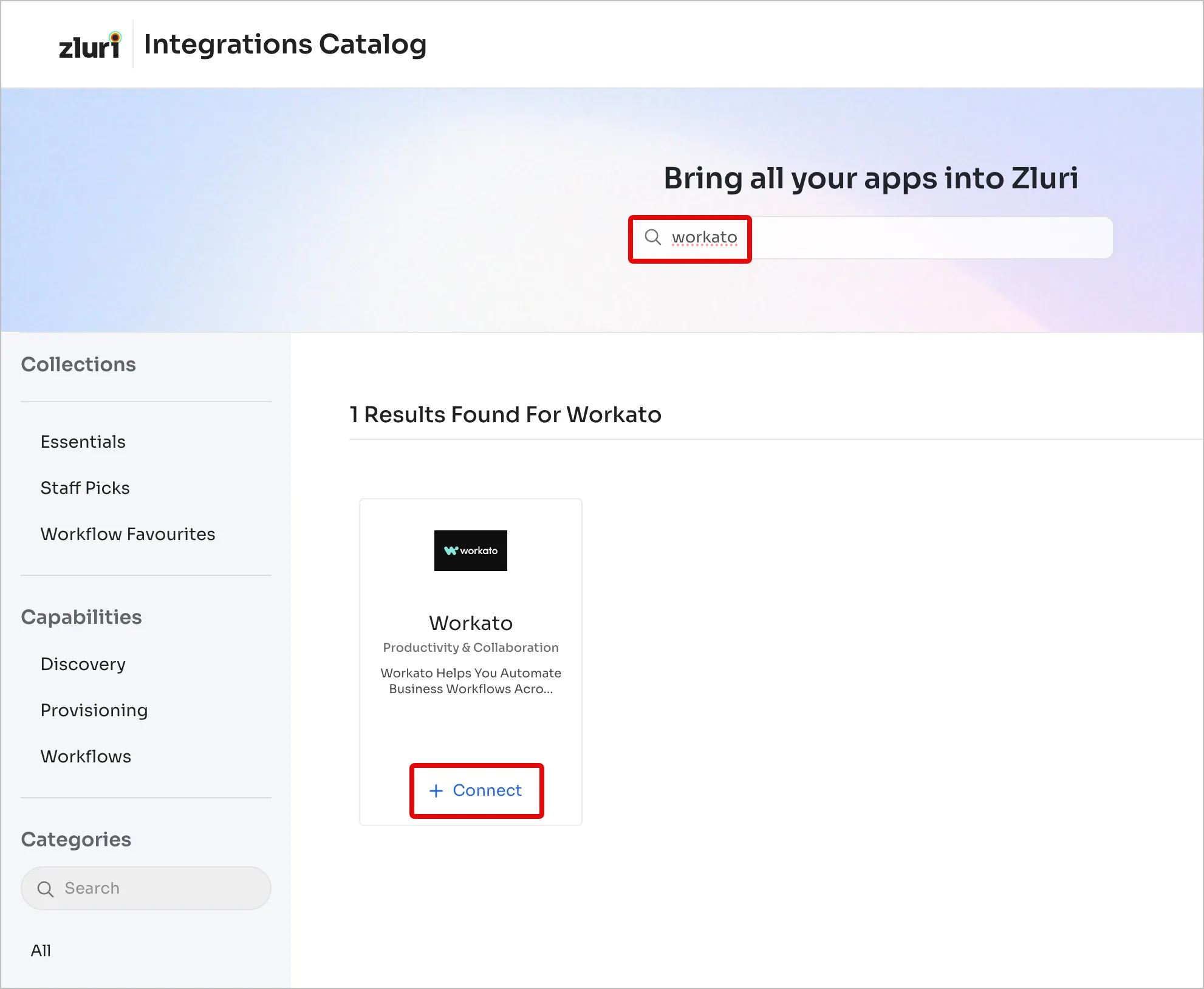
Task: Open Staff Picks collection
Action: (85, 488)
